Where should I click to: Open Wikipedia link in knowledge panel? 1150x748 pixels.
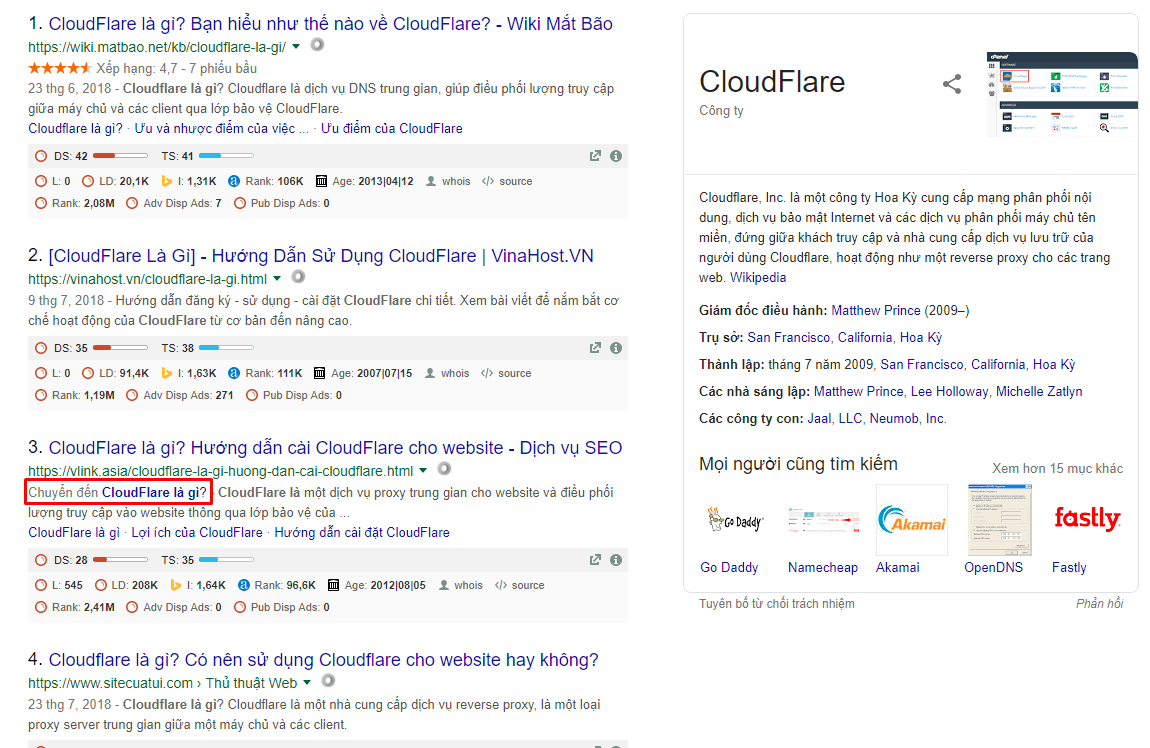pos(758,277)
